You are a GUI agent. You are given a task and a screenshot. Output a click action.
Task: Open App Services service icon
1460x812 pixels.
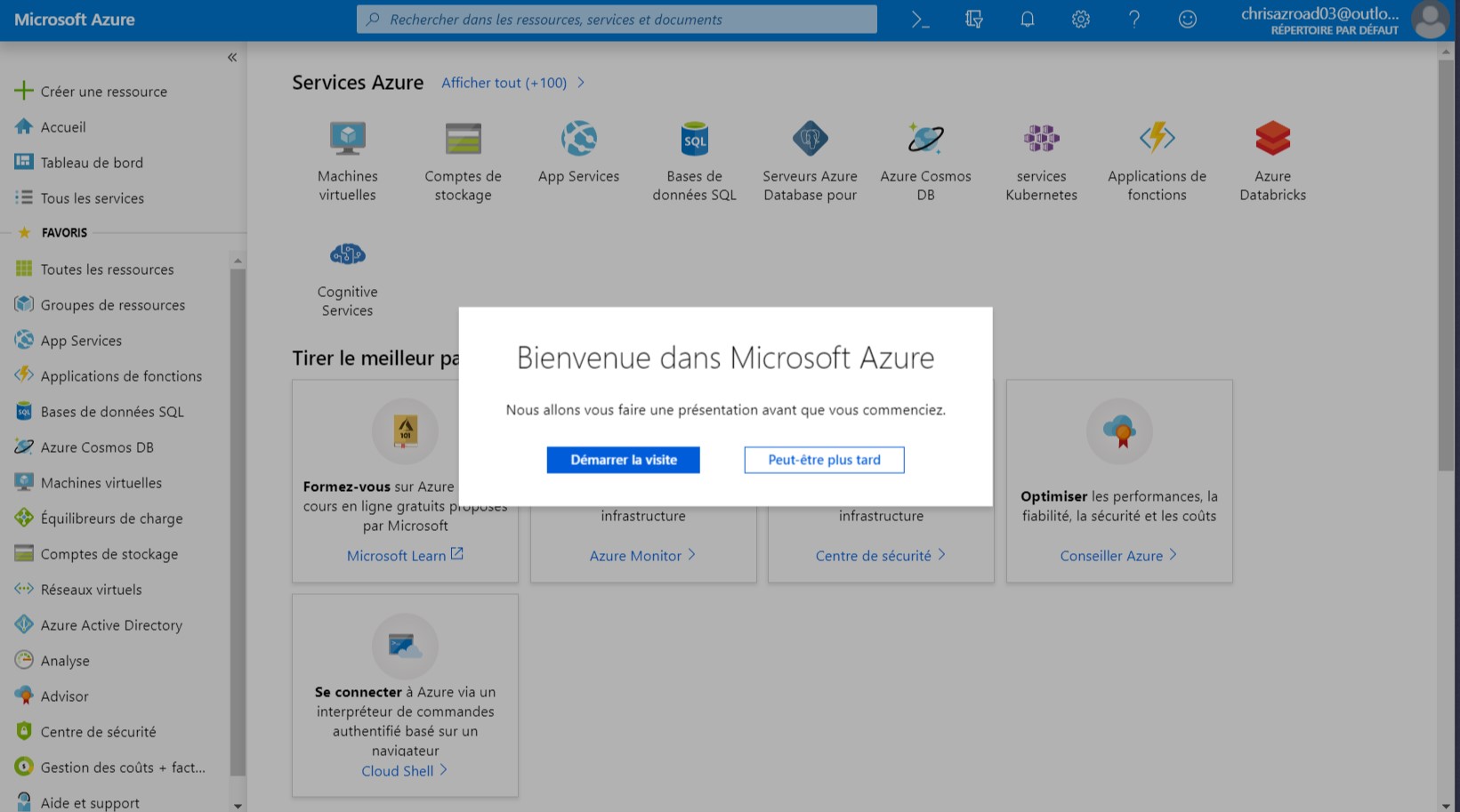click(579, 139)
